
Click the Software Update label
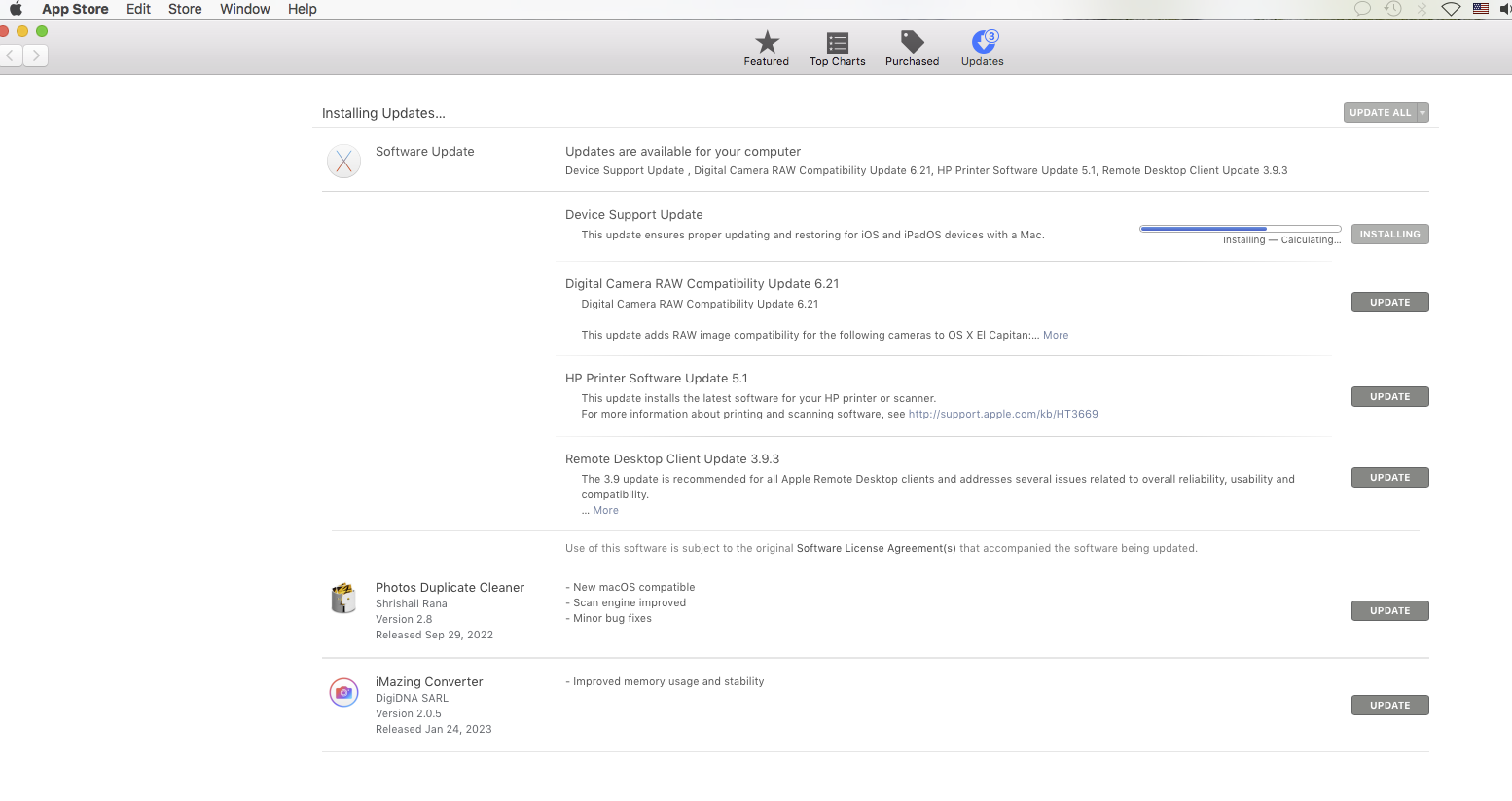425,152
